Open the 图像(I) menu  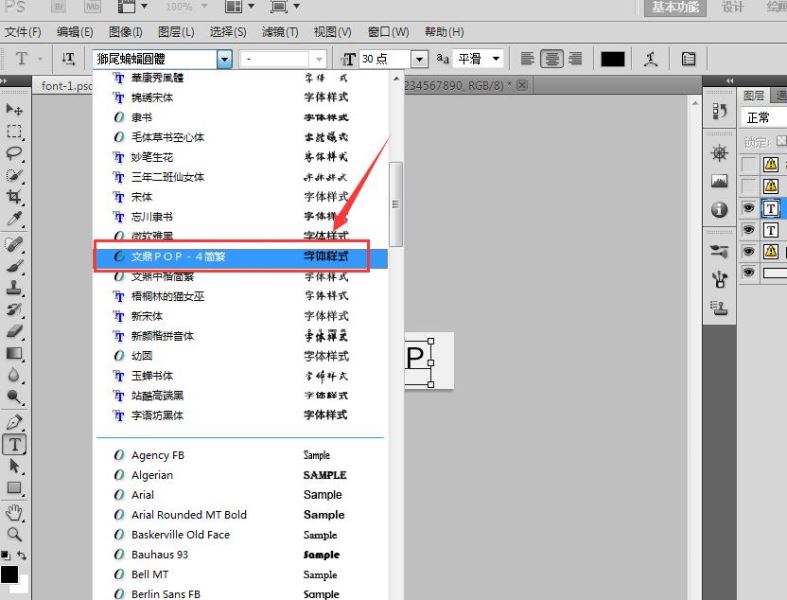(x=125, y=32)
